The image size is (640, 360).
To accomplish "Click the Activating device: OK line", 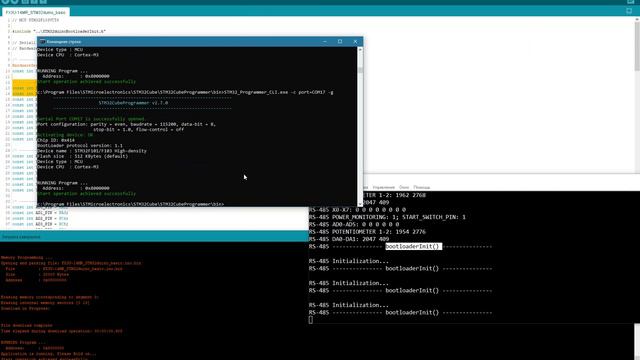I will [x=65, y=135].
